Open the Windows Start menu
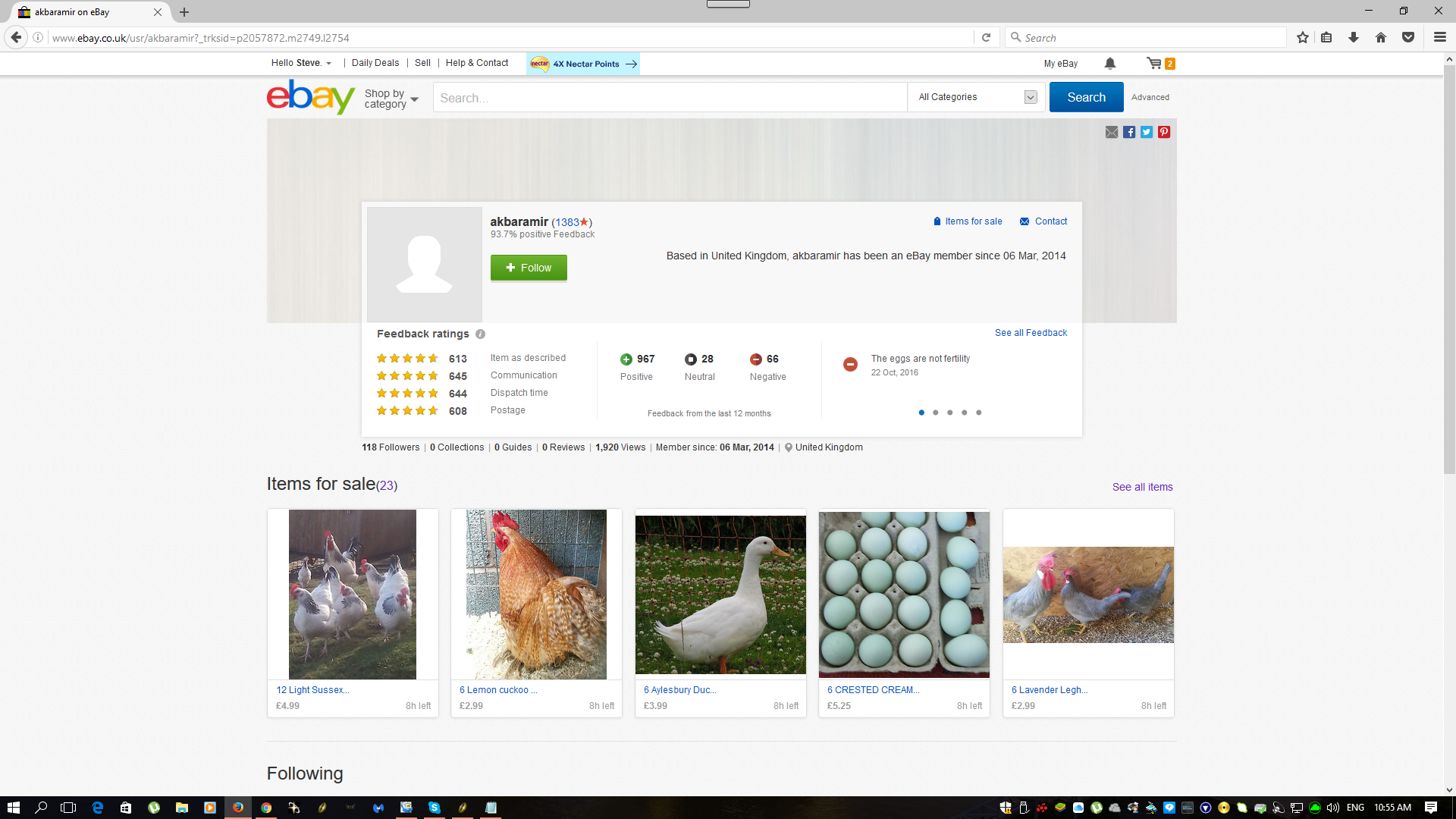The image size is (1456, 819). pos(13,808)
